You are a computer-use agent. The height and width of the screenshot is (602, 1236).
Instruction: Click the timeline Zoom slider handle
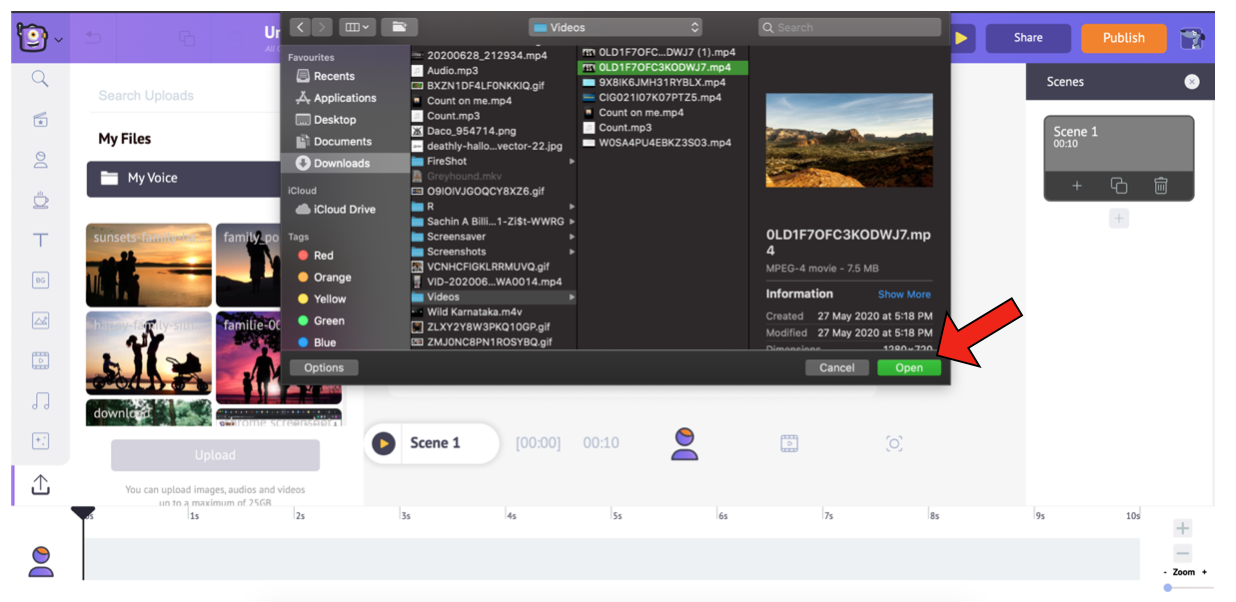[1167, 588]
